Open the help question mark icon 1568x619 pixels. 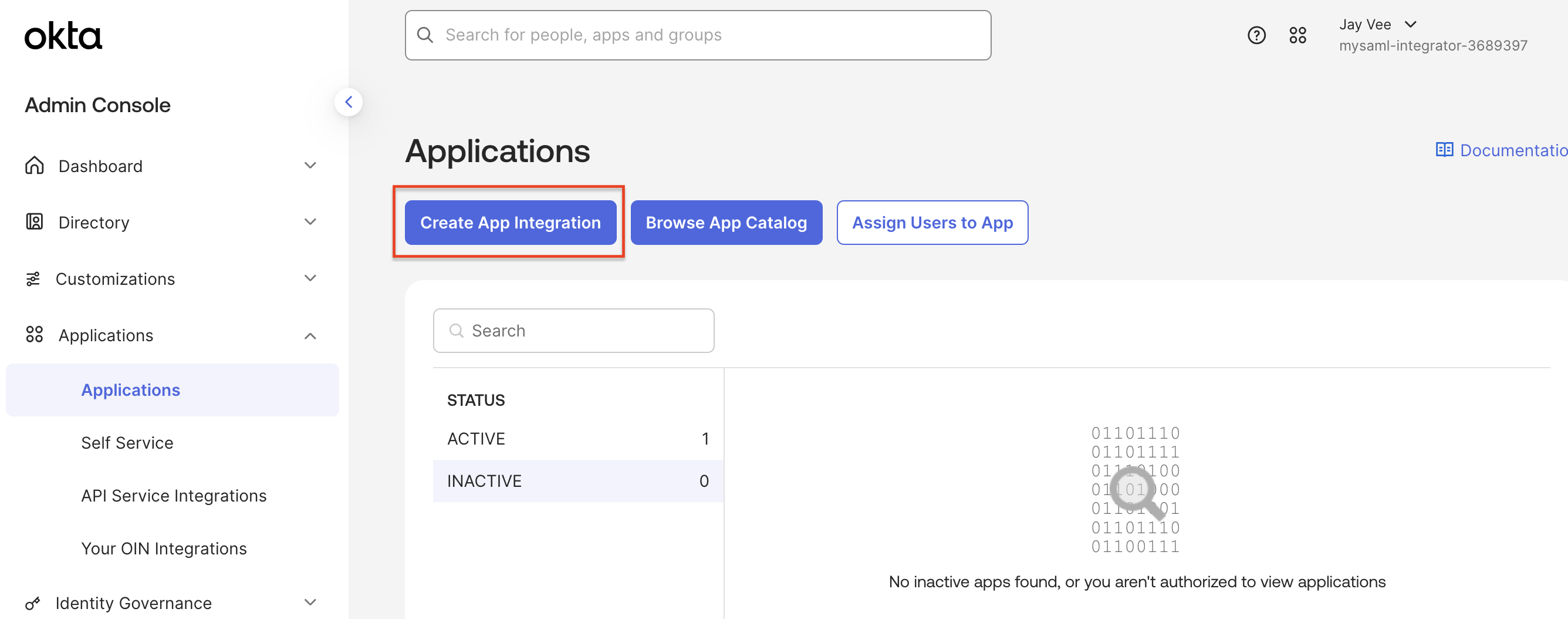(x=1256, y=35)
